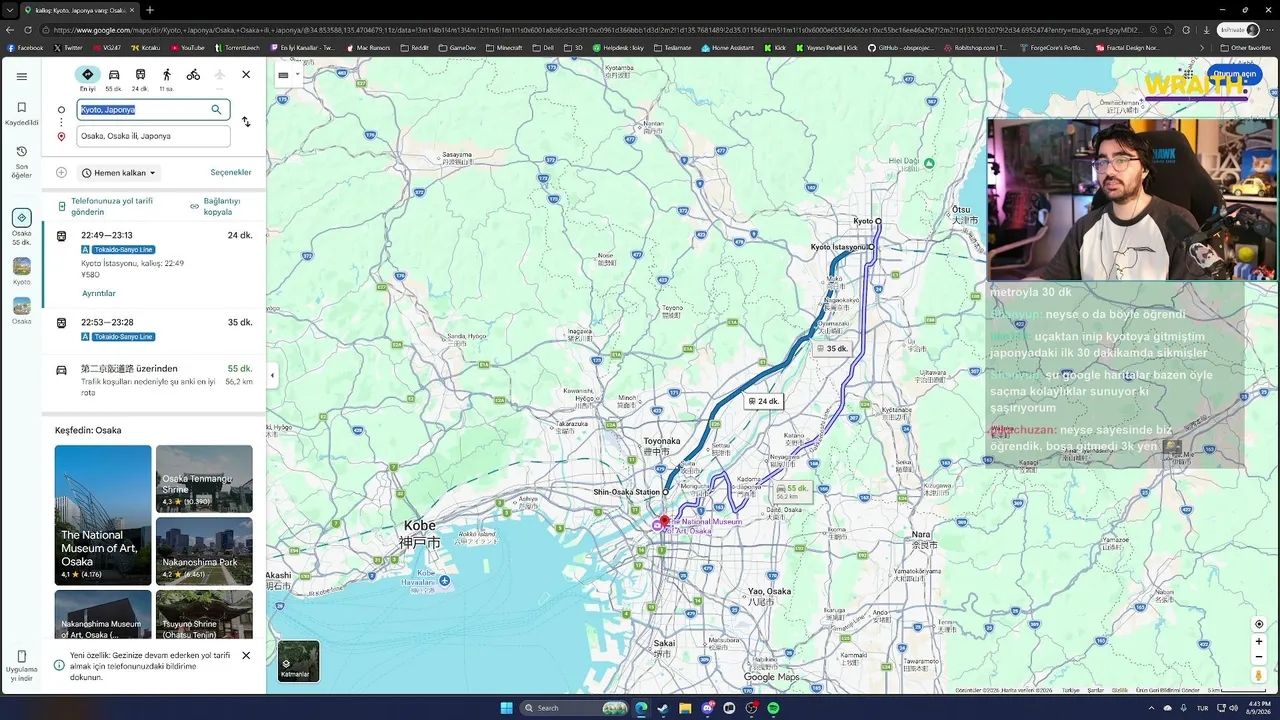Click the Osaka destination input field

pyautogui.click(x=153, y=136)
